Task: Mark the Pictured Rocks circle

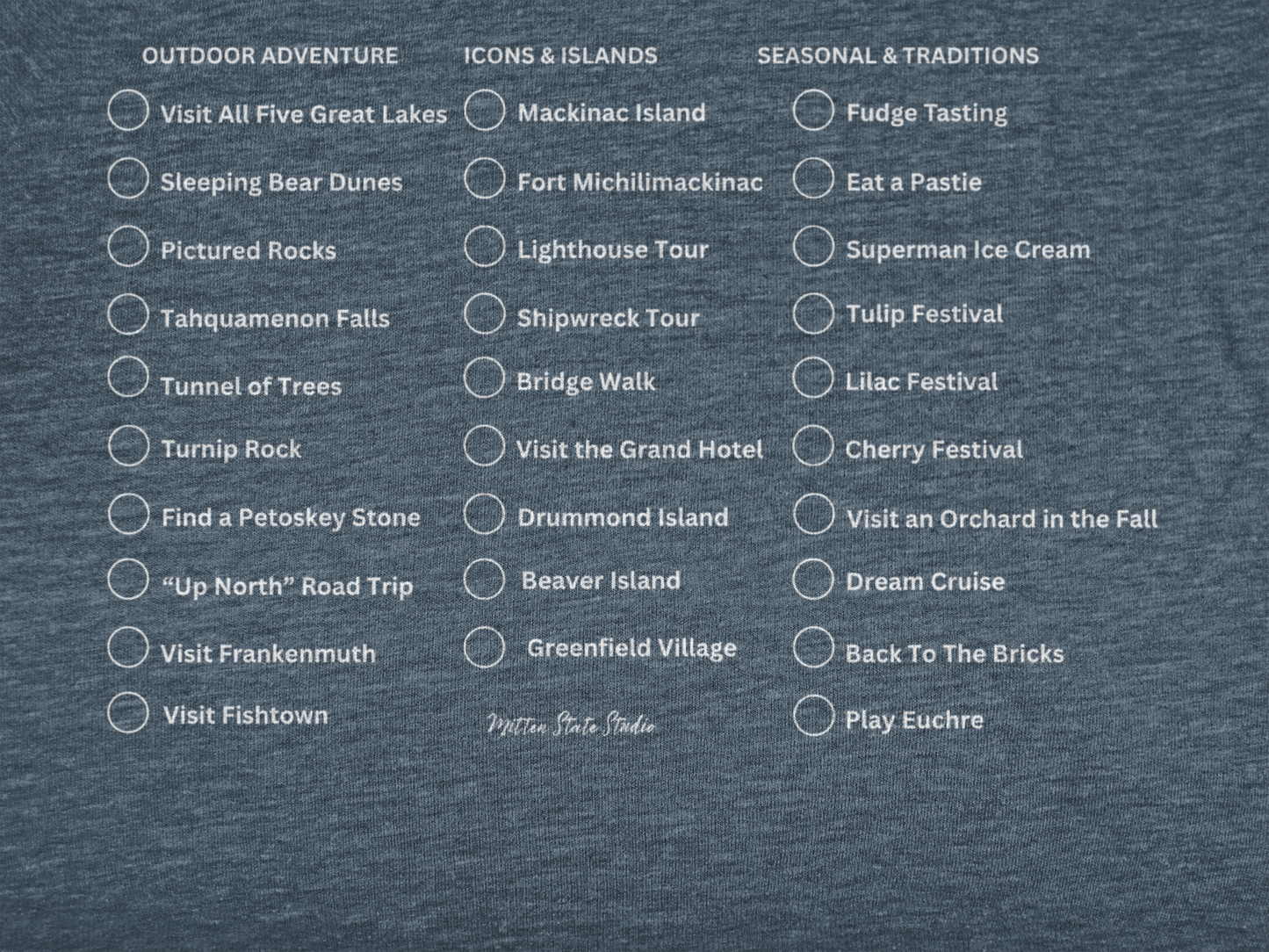Action: coord(128,247)
